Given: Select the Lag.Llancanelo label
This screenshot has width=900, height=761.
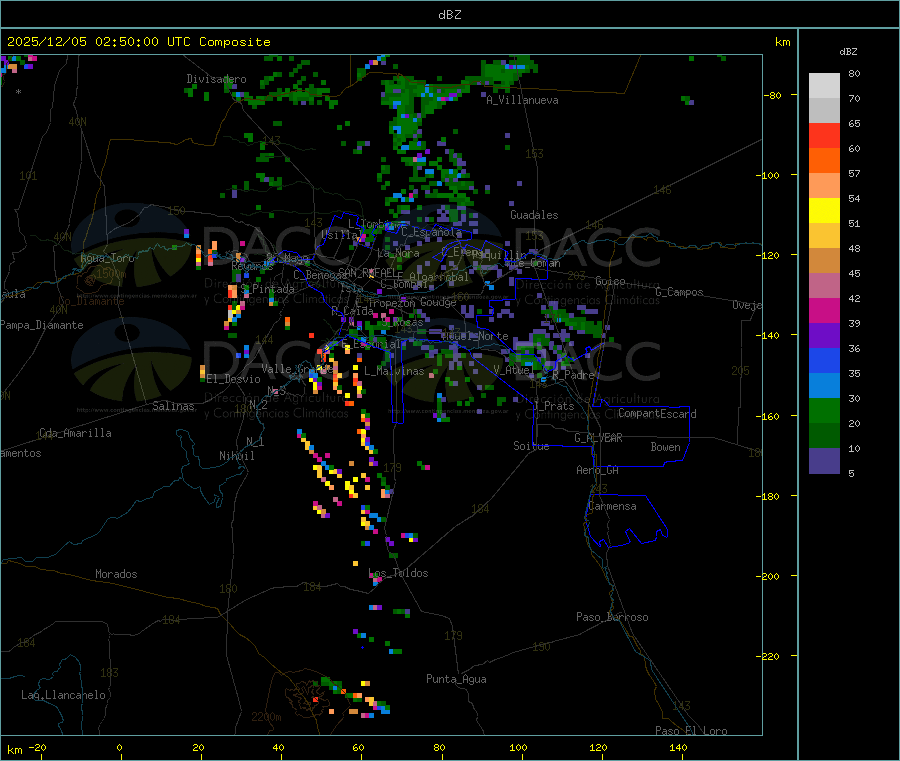Looking at the screenshot, I should tap(63, 695).
